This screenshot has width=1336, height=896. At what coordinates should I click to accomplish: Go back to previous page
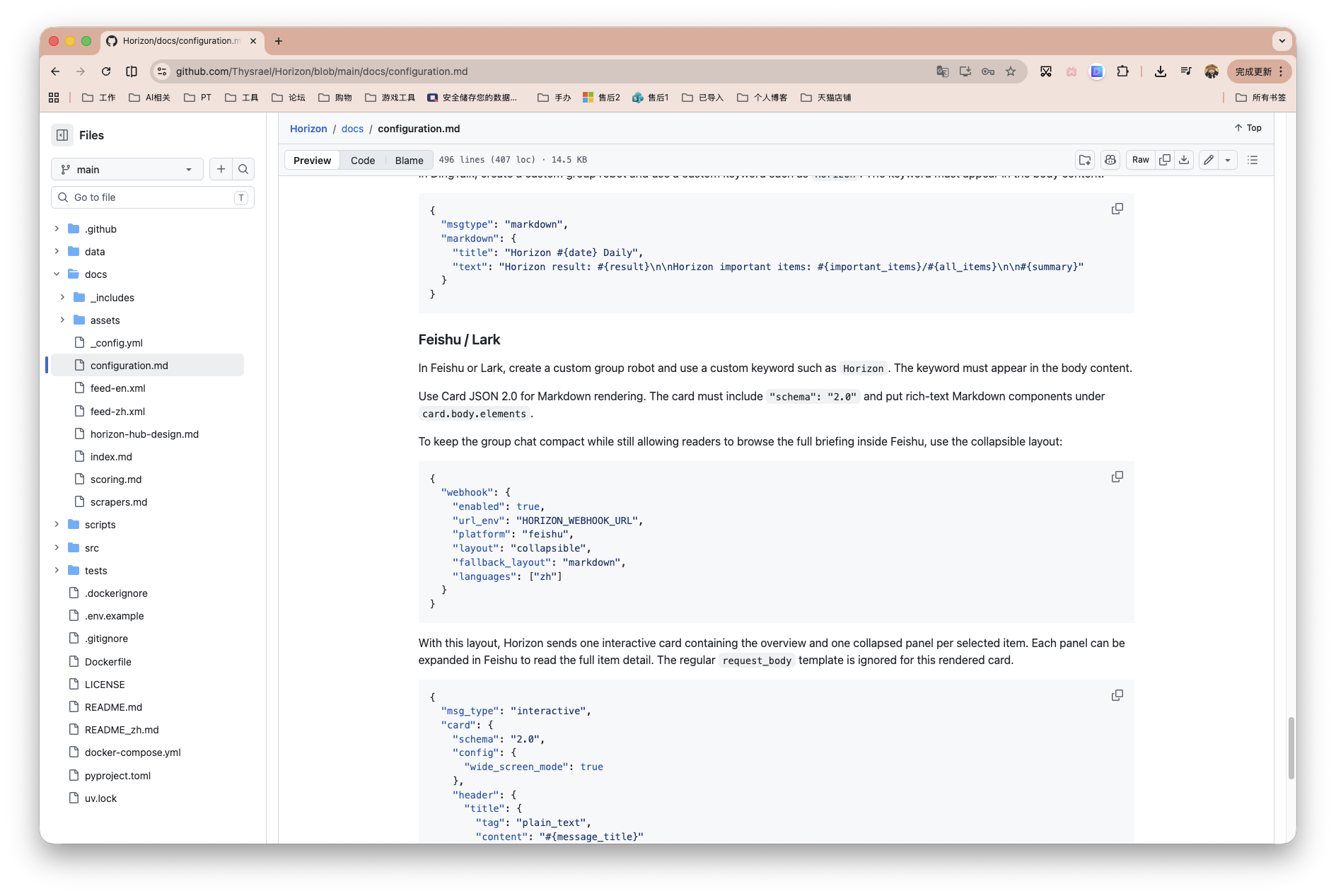[55, 71]
